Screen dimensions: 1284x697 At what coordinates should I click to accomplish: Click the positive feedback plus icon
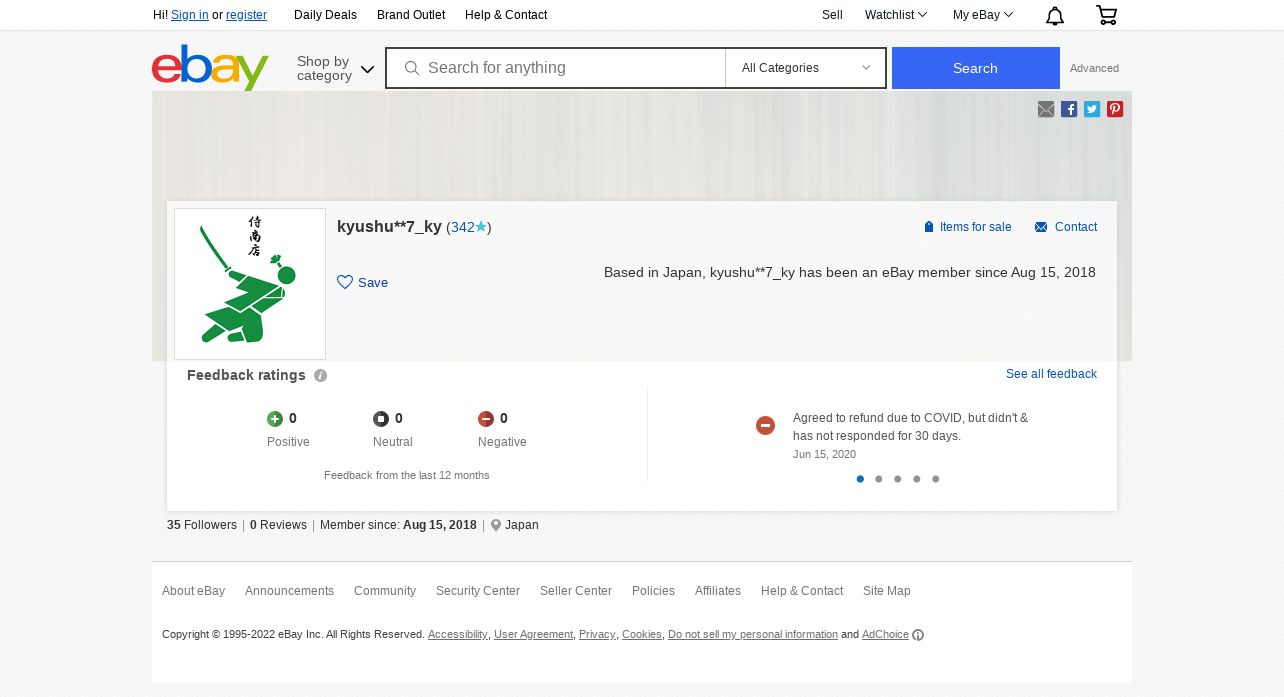[275, 419]
